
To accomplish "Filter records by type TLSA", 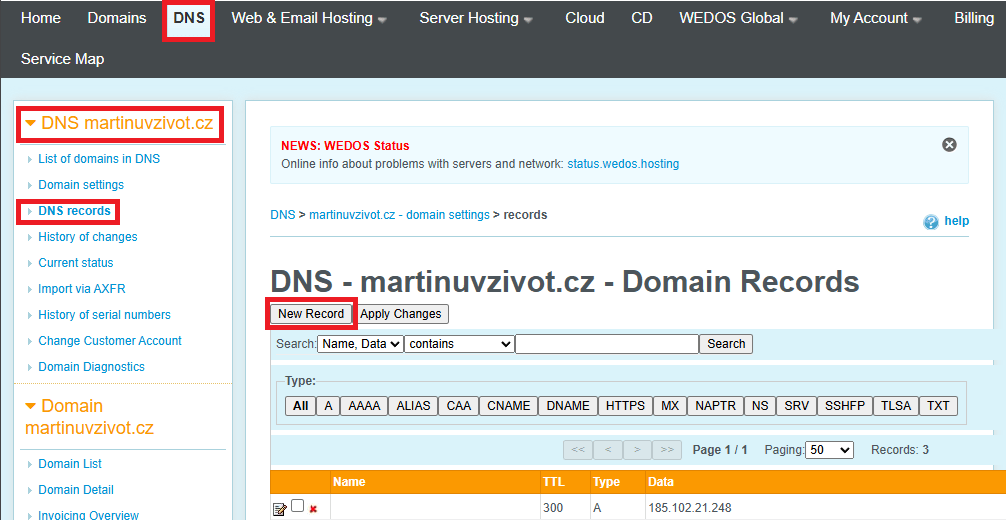I will click(x=896, y=406).
